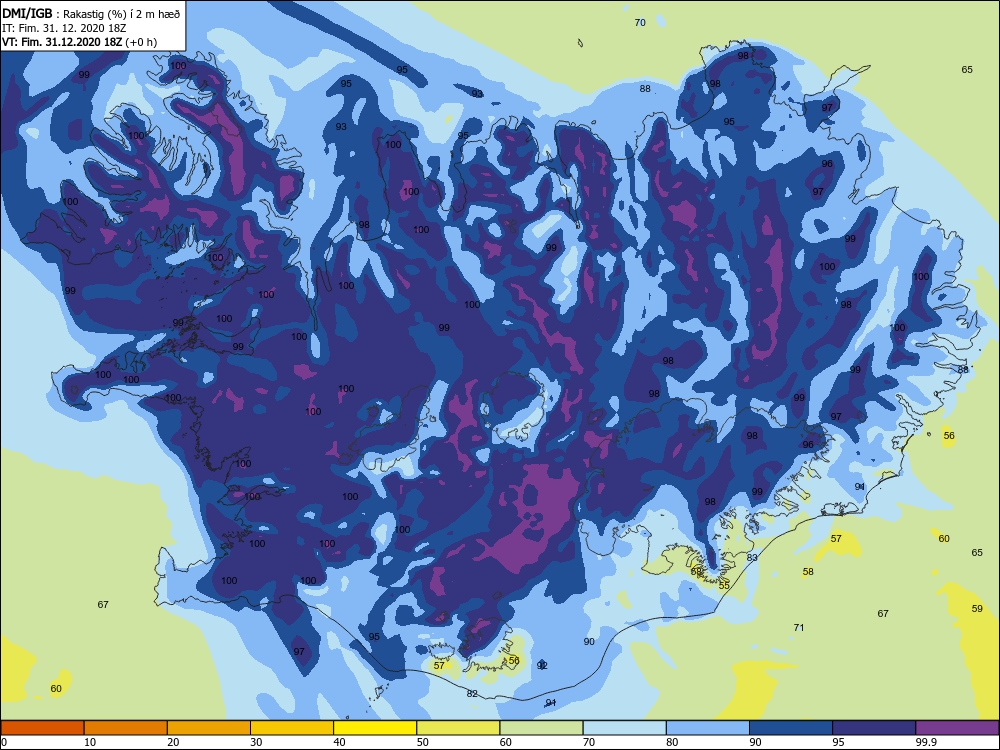The height and width of the screenshot is (750, 1000).
Task: Click the 'VT: Fim. 31.12.2020 18Z' line
Action: 62,42
